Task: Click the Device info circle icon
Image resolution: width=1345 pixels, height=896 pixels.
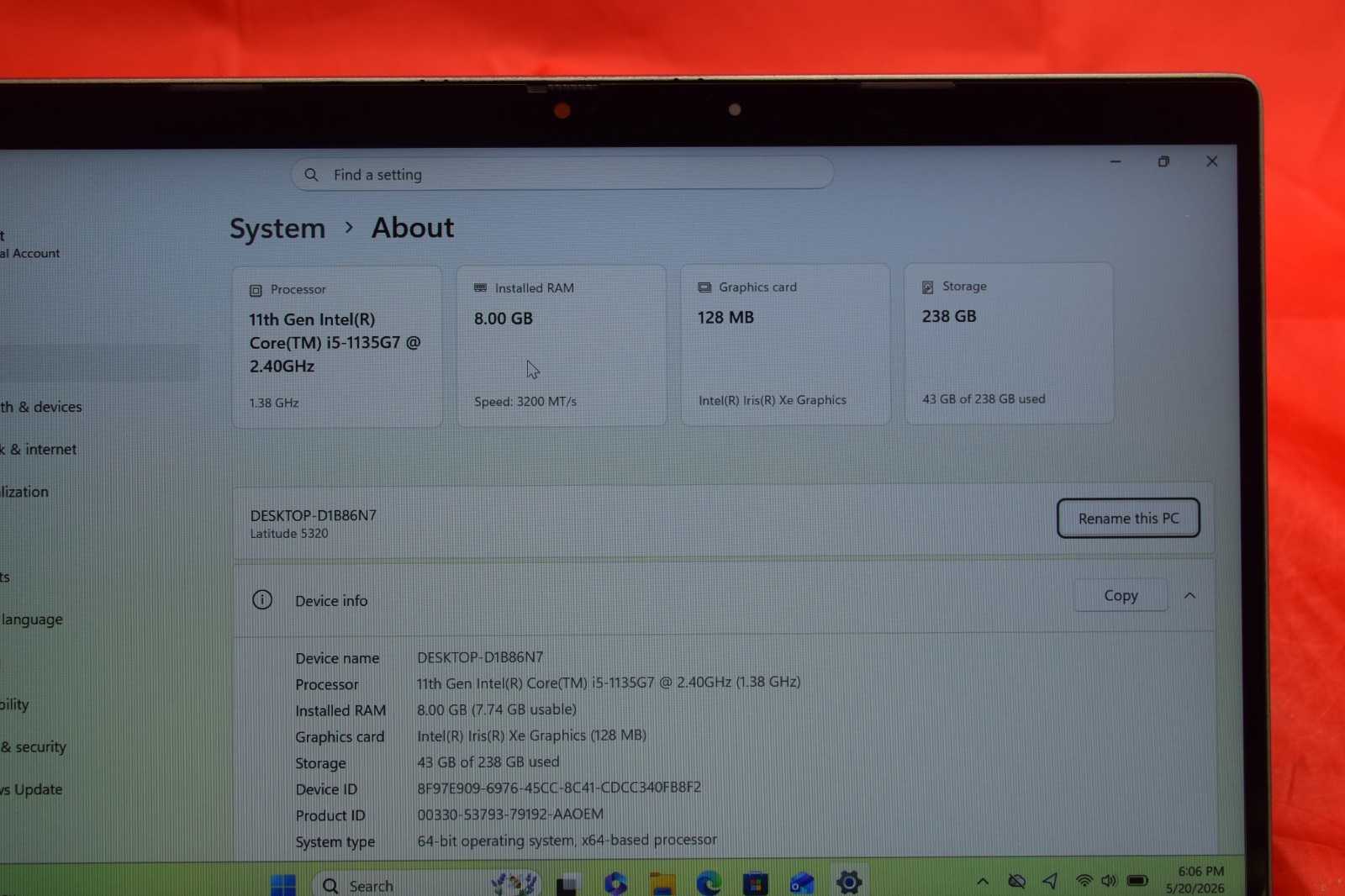Action: (x=262, y=599)
